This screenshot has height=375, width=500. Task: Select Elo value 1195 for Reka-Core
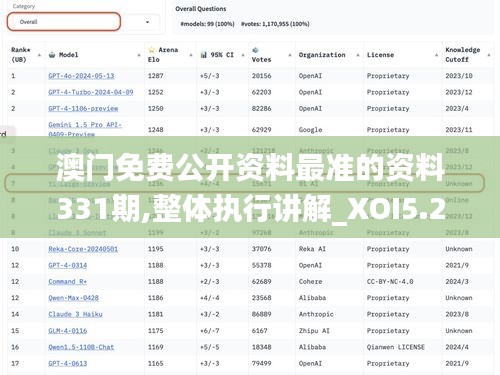pyautogui.click(x=156, y=249)
